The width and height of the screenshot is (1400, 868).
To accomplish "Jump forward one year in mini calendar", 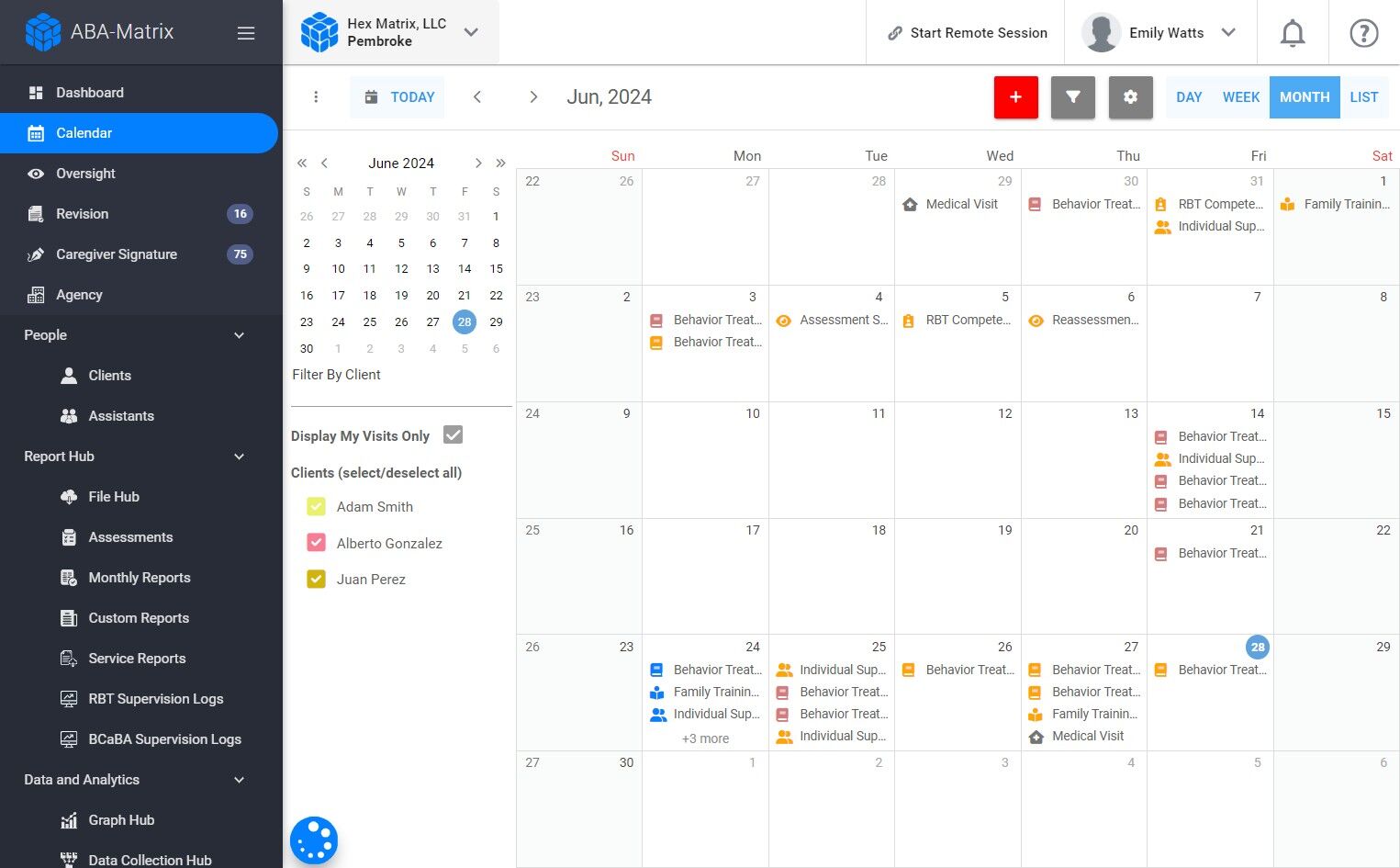I will tap(500, 163).
